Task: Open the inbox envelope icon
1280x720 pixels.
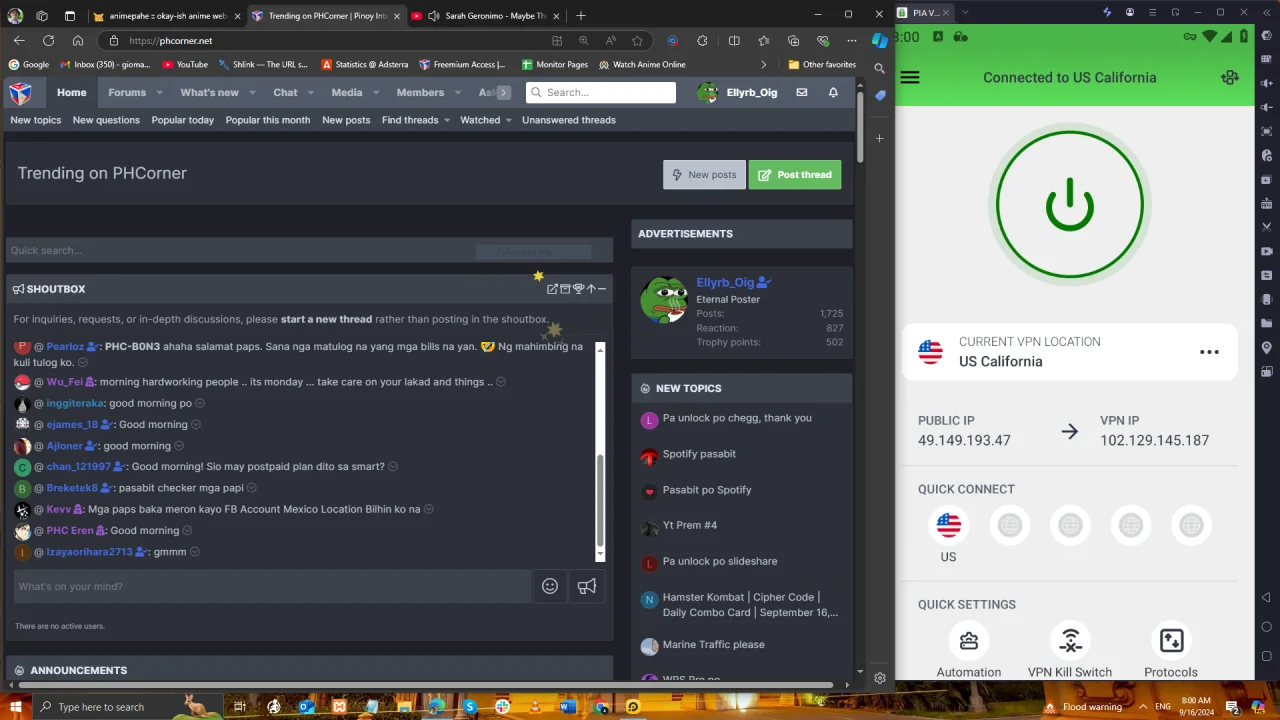Action: 801,92
